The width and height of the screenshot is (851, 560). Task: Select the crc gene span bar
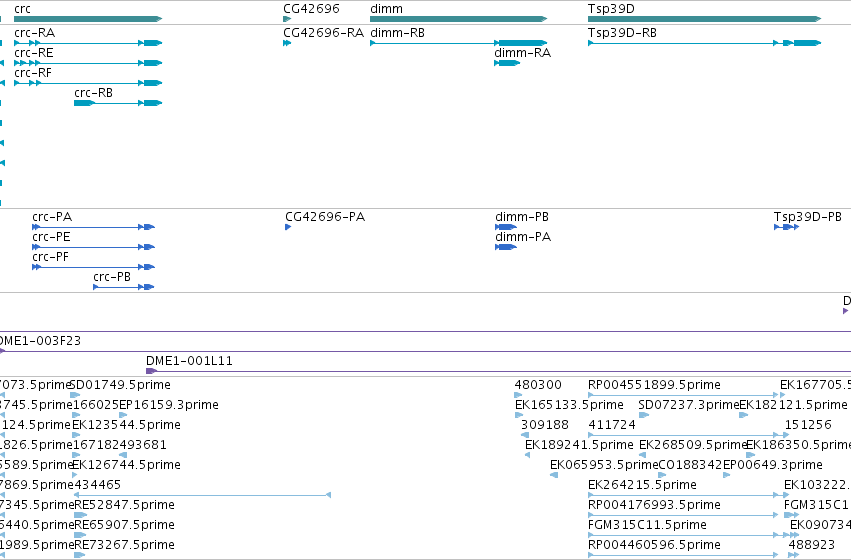click(x=88, y=19)
